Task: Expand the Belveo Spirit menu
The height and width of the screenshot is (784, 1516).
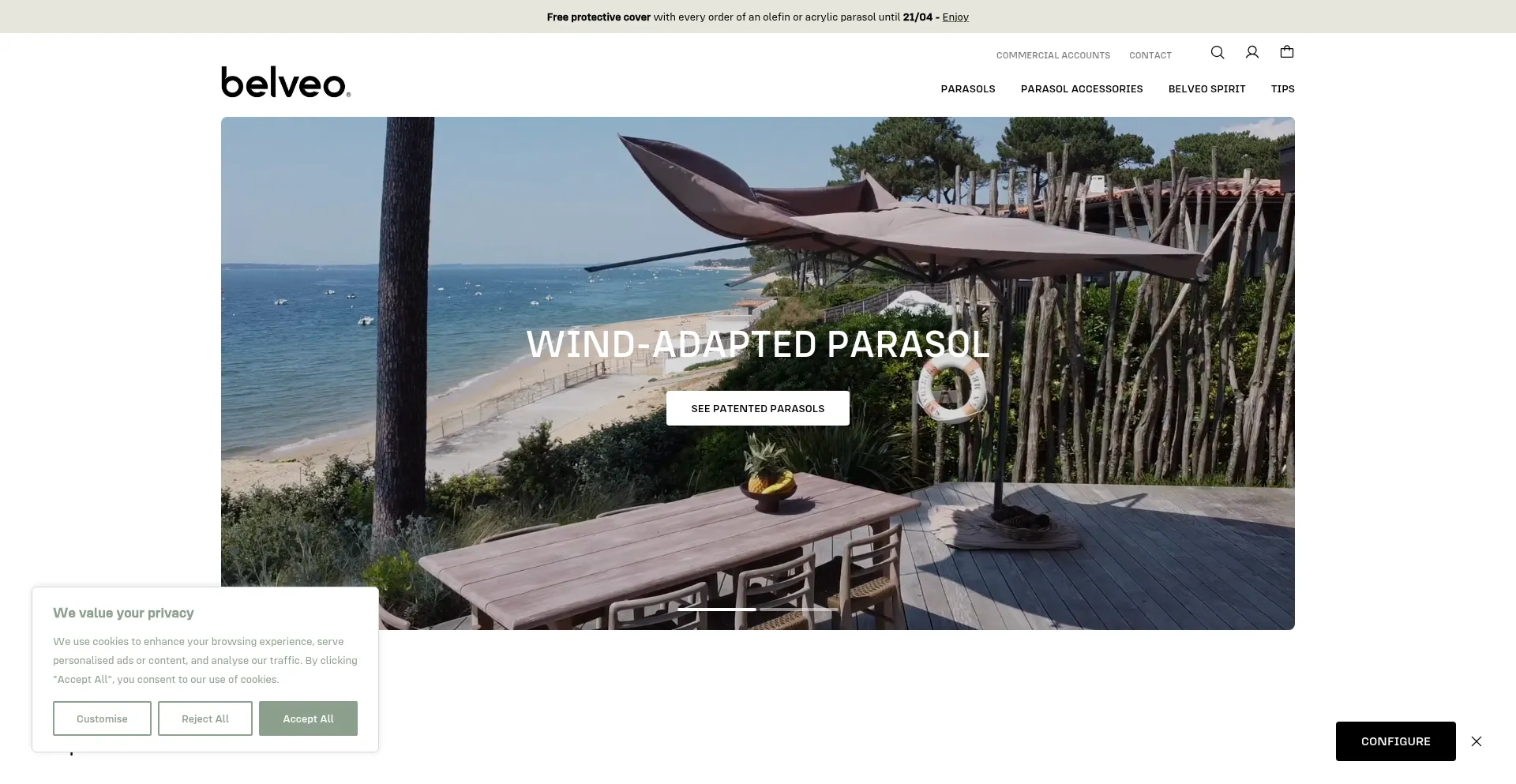Action: [x=1206, y=89]
